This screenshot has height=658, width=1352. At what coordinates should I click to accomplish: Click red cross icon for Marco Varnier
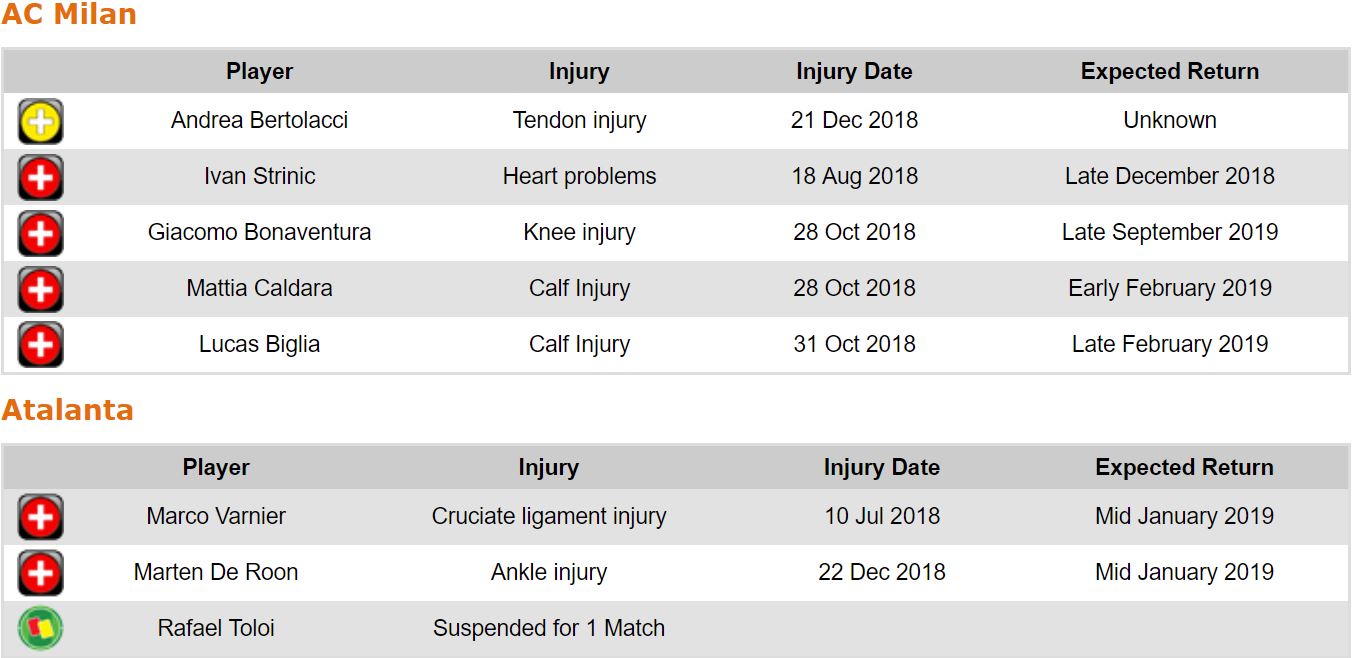coord(40,518)
